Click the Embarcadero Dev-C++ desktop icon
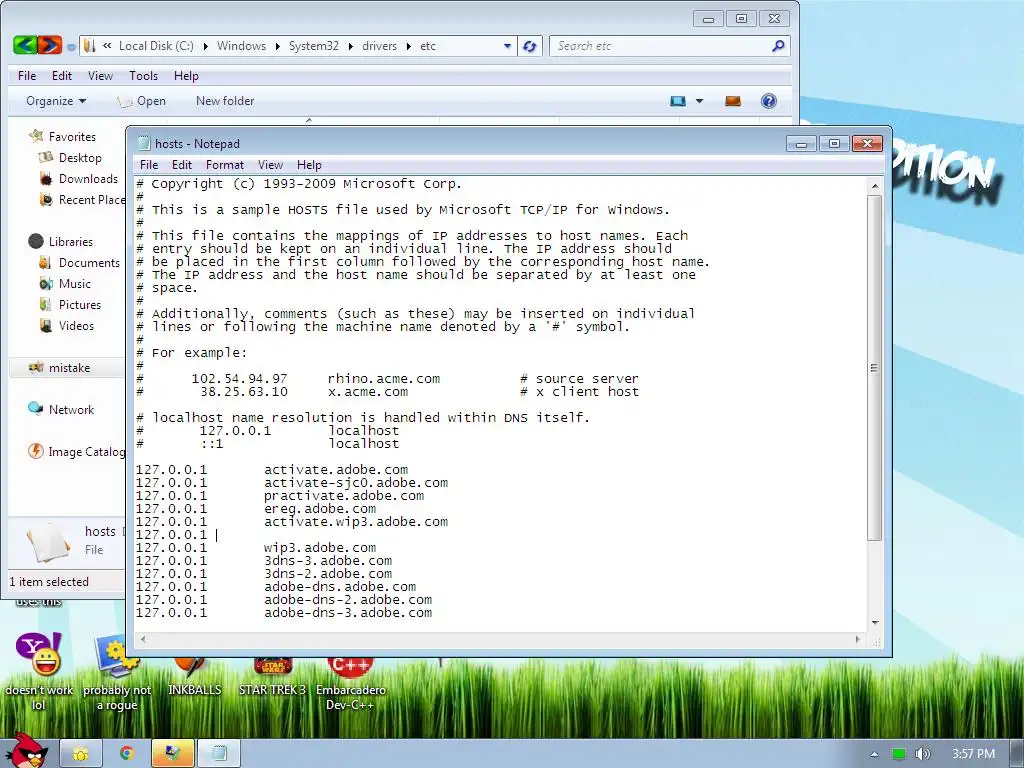This screenshot has width=1024, height=768. [x=350, y=667]
